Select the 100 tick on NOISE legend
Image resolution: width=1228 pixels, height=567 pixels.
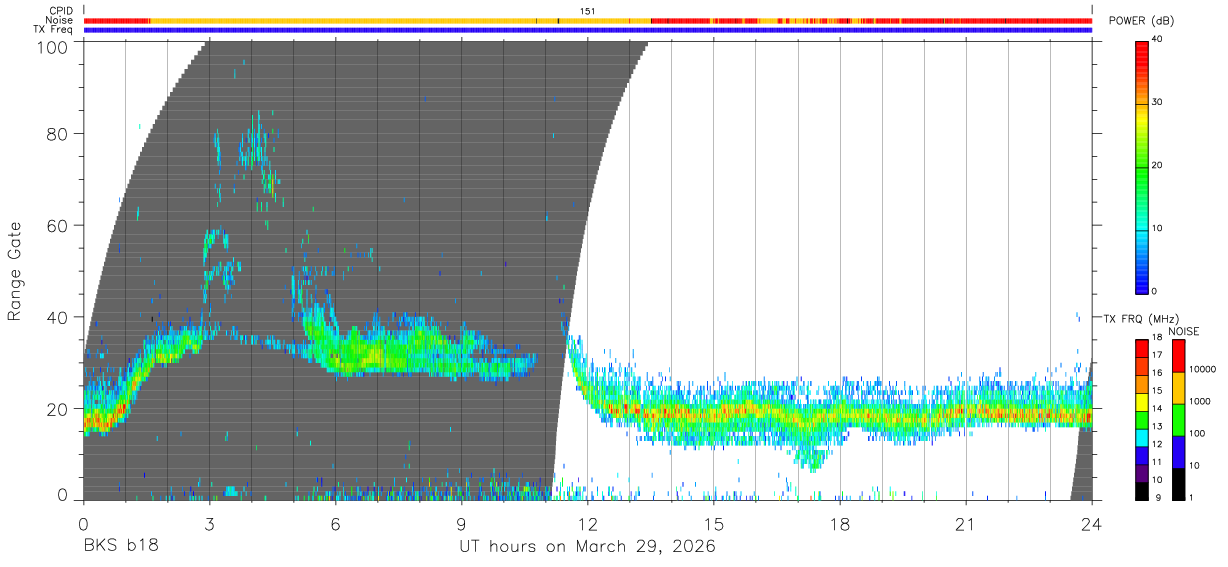pyautogui.click(x=1196, y=433)
